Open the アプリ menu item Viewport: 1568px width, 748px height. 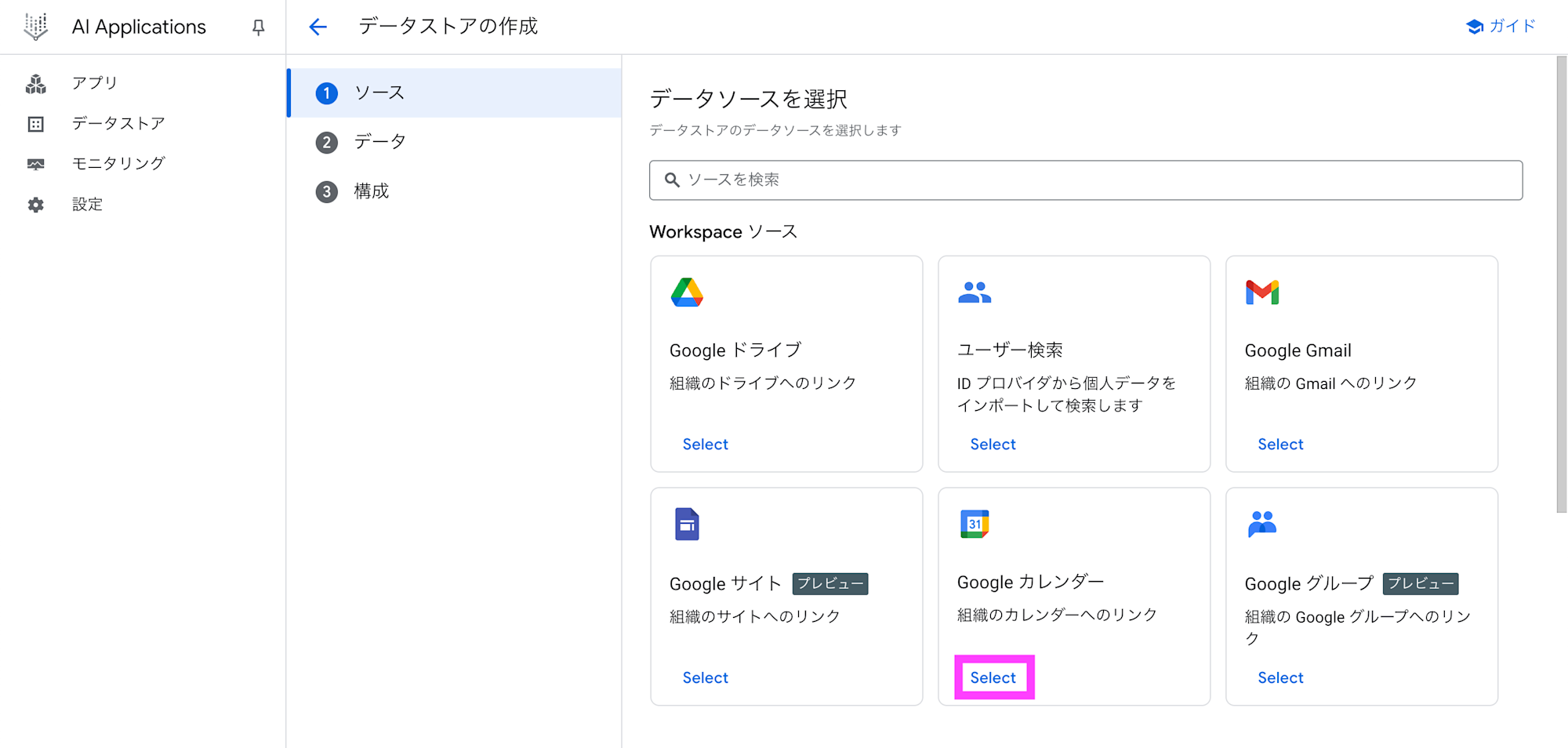click(x=95, y=83)
